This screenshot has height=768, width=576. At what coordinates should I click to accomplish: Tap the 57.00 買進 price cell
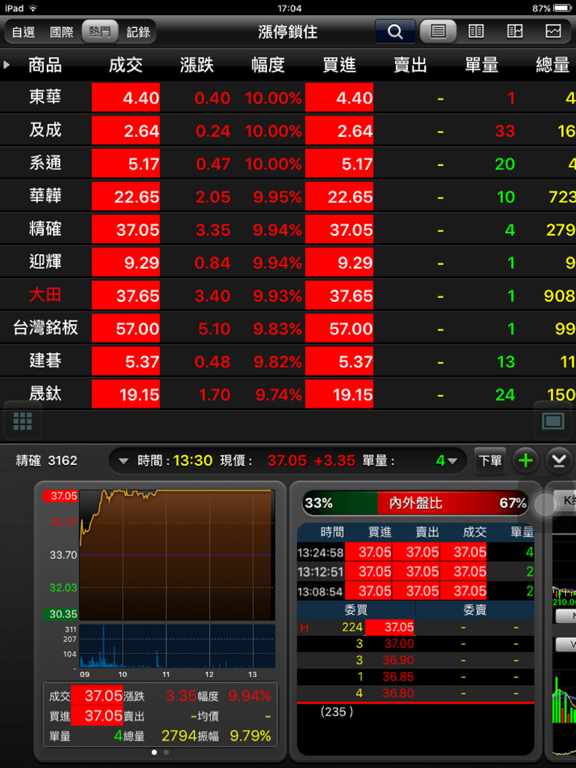tap(339, 328)
